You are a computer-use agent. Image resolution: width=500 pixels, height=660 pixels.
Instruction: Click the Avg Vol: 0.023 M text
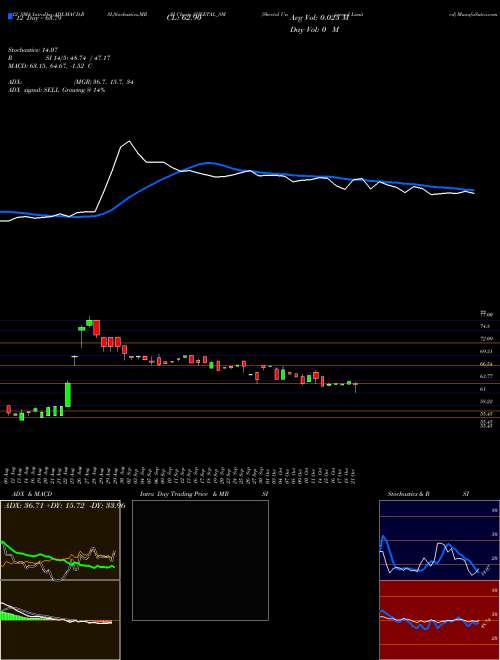pyautogui.click(x=319, y=18)
